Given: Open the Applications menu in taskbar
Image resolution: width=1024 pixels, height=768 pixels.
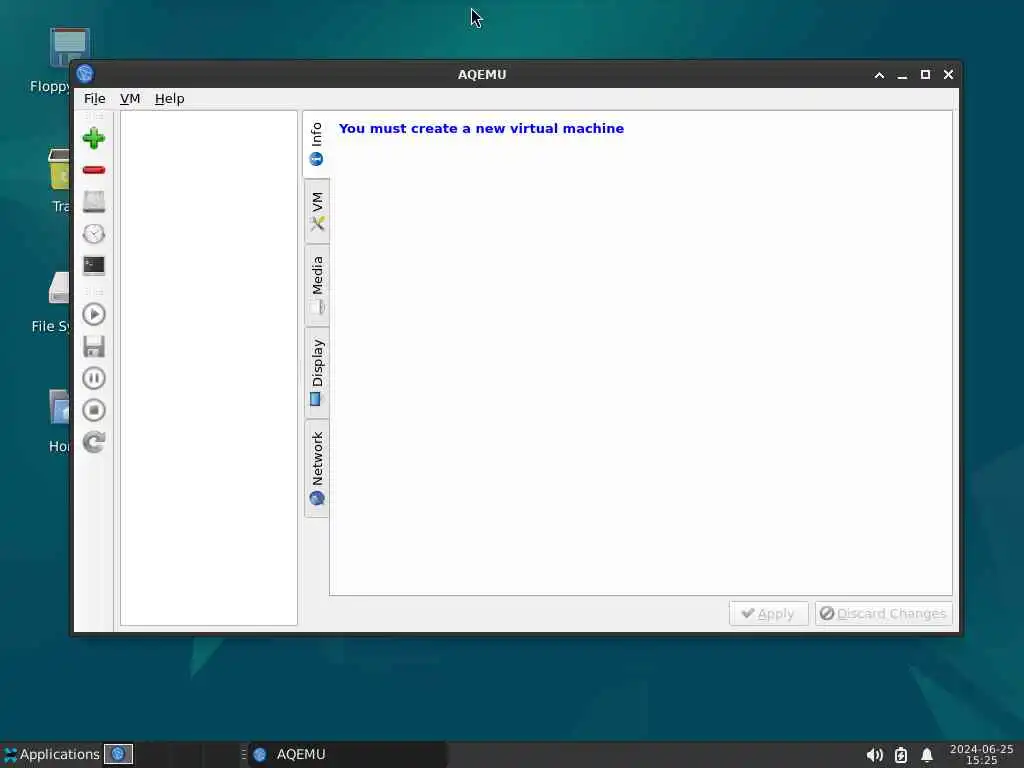Looking at the screenshot, I should (x=52, y=754).
